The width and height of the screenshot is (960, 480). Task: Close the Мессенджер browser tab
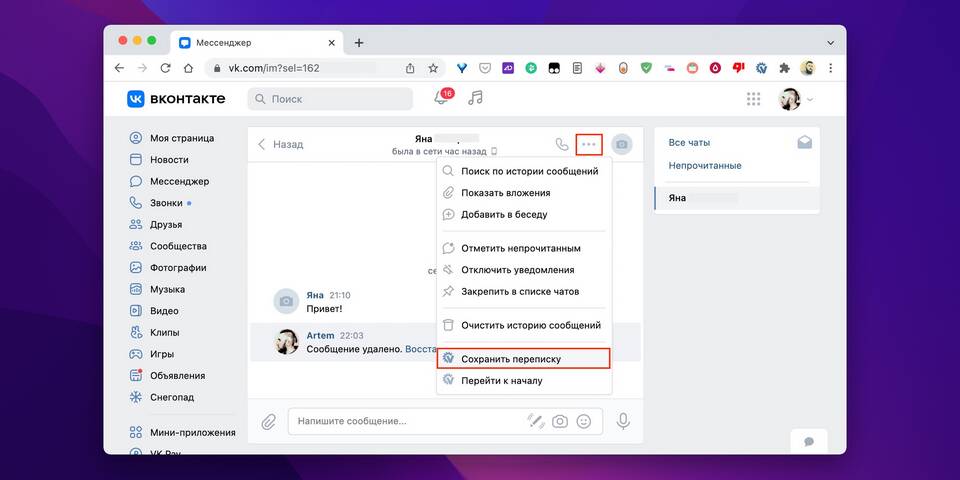(x=331, y=43)
